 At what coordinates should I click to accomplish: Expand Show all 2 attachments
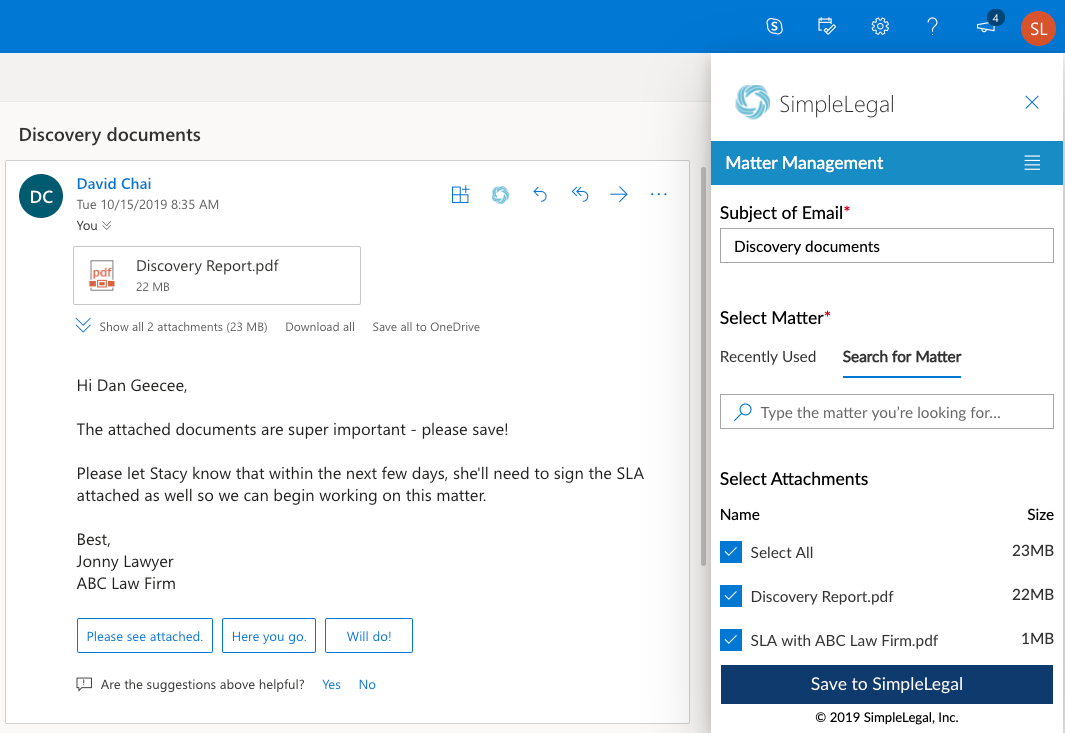172,327
